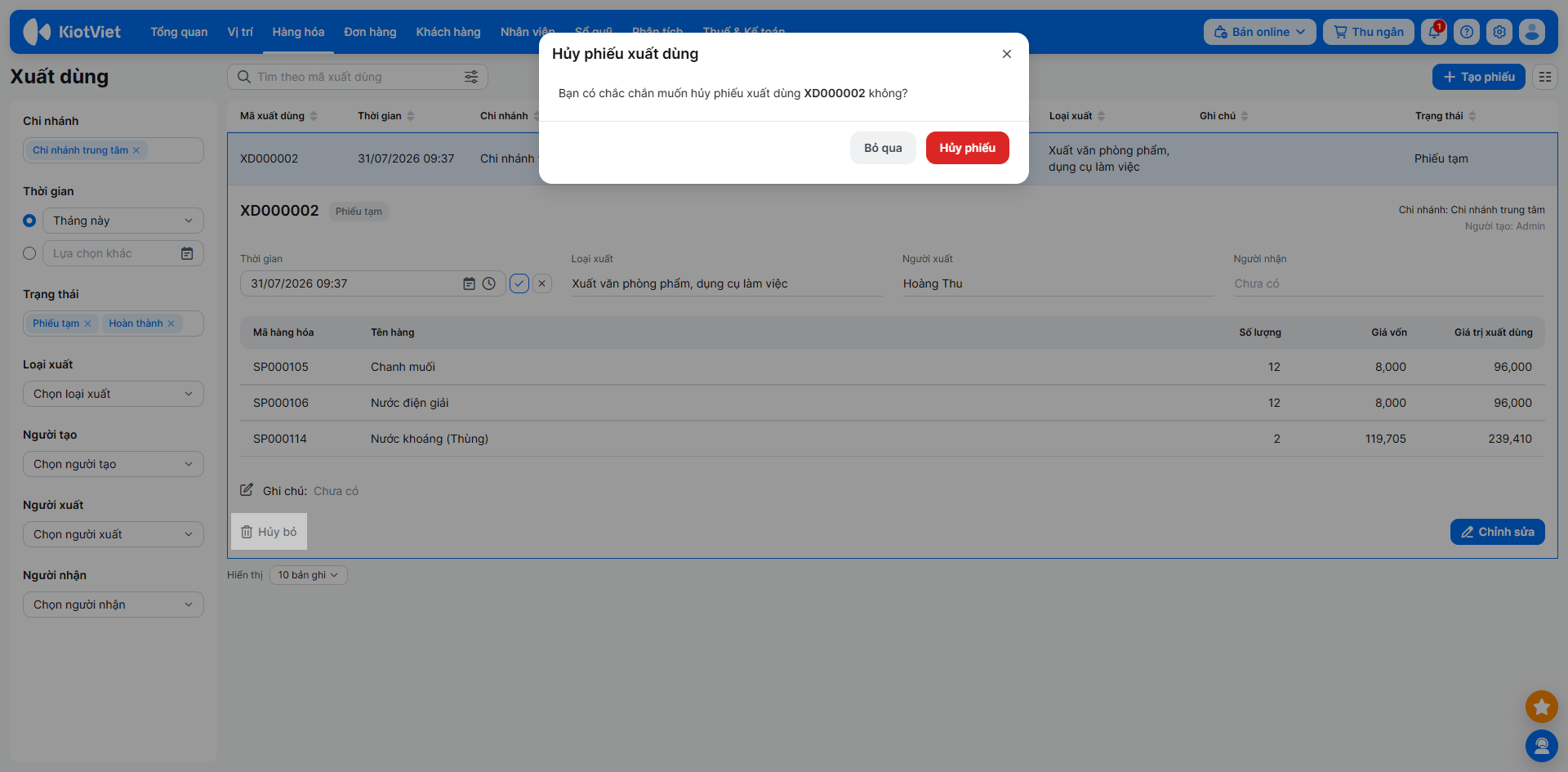The image size is (1568, 772).
Task: Sort by the Thời gian column
Action: click(386, 116)
